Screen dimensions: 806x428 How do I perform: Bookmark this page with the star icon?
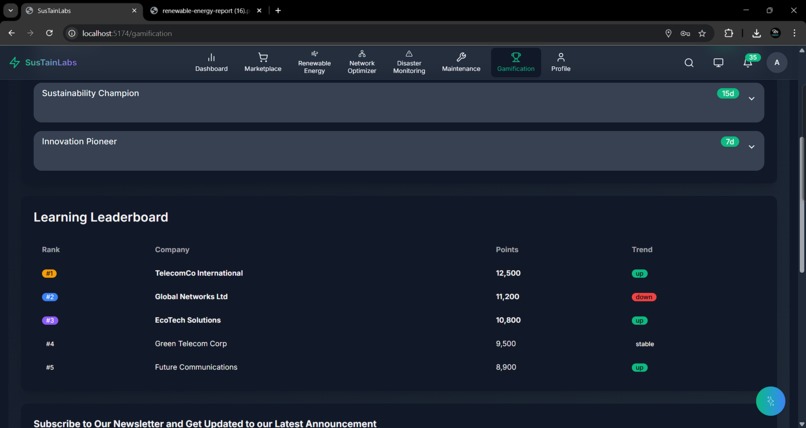pos(702,33)
